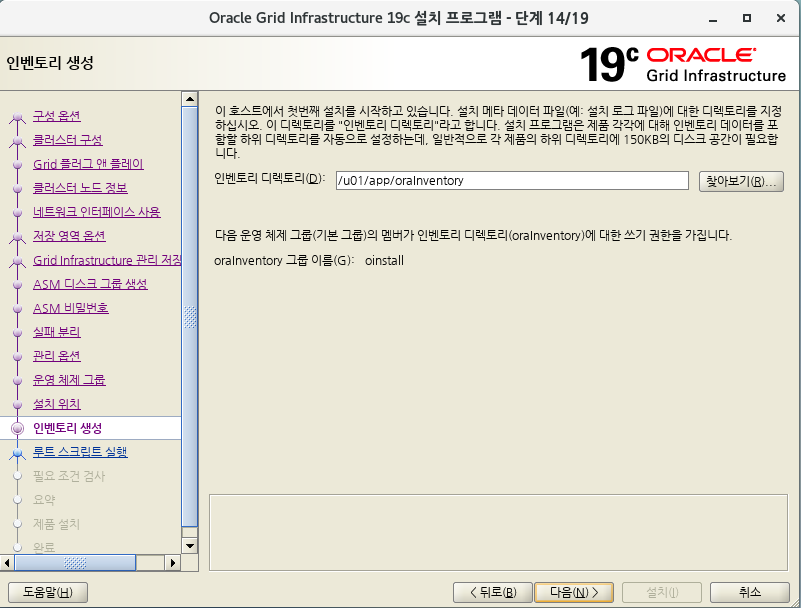Click the active step icon beside 인벤토리 생성
The height and width of the screenshot is (608, 801).
[x=17, y=428]
